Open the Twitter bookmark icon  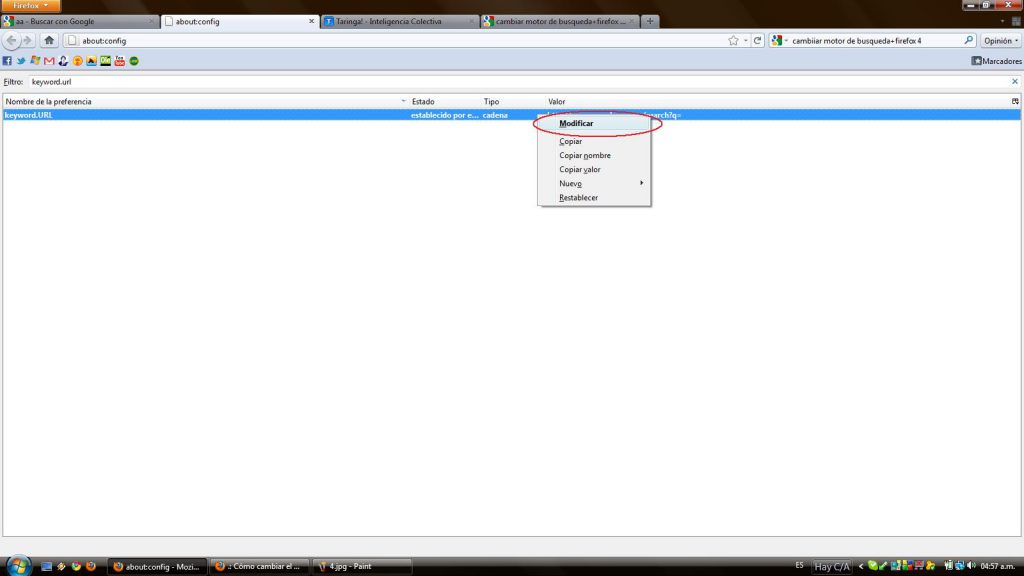point(21,61)
